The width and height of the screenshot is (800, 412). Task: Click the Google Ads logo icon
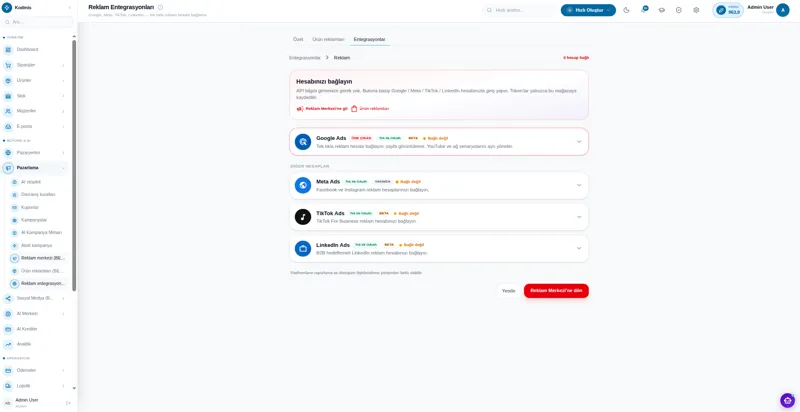pos(303,142)
